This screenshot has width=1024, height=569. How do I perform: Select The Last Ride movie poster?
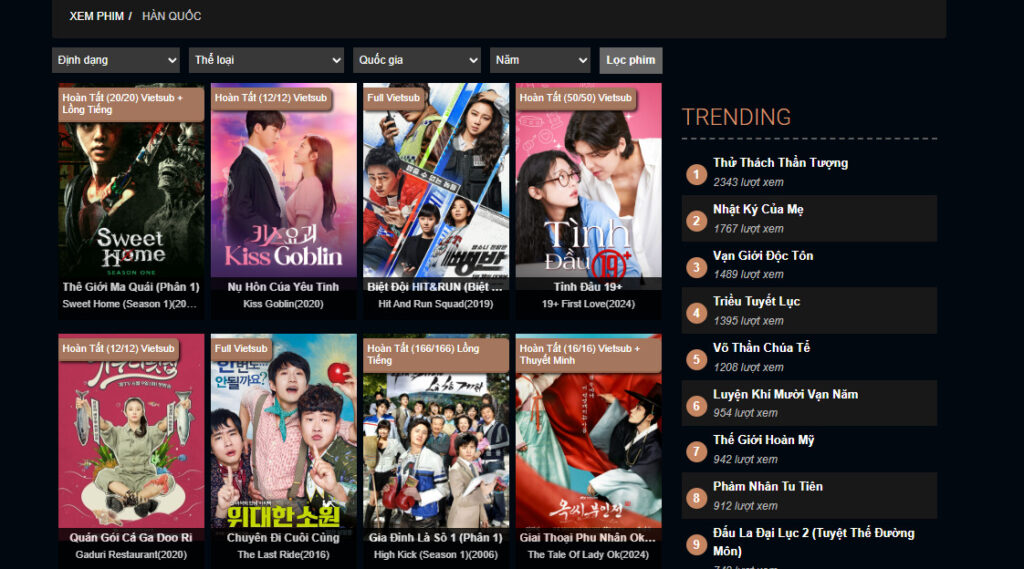(284, 440)
